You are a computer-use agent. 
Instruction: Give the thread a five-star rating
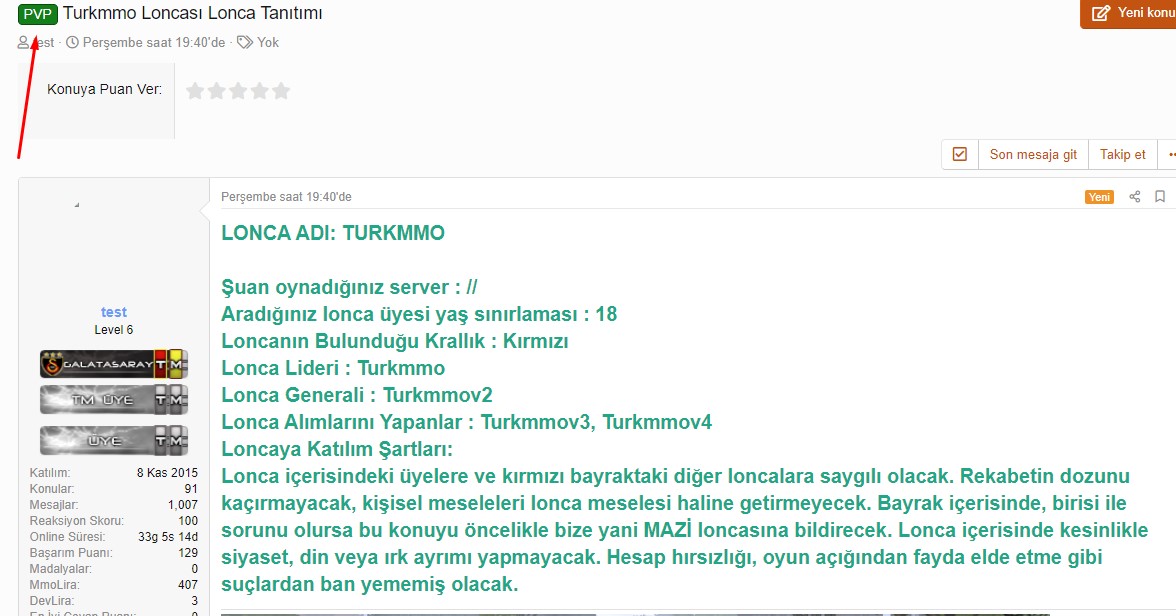point(281,91)
